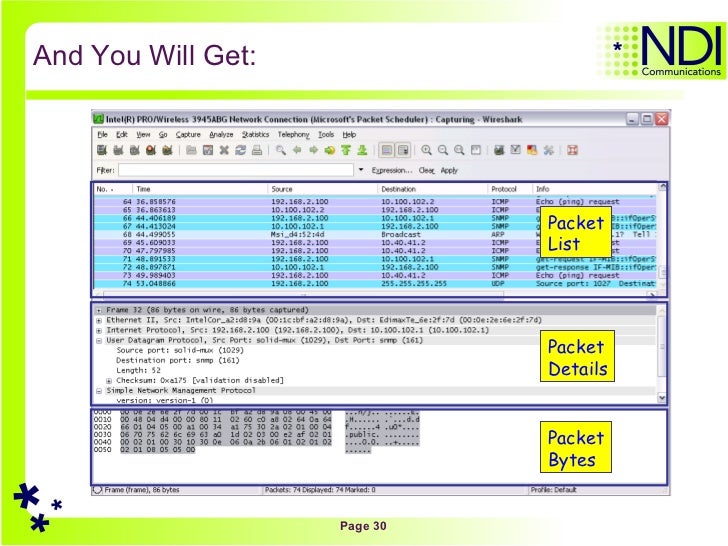Apply the display filter
The height and width of the screenshot is (546, 728).
click(x=449, y=170)
